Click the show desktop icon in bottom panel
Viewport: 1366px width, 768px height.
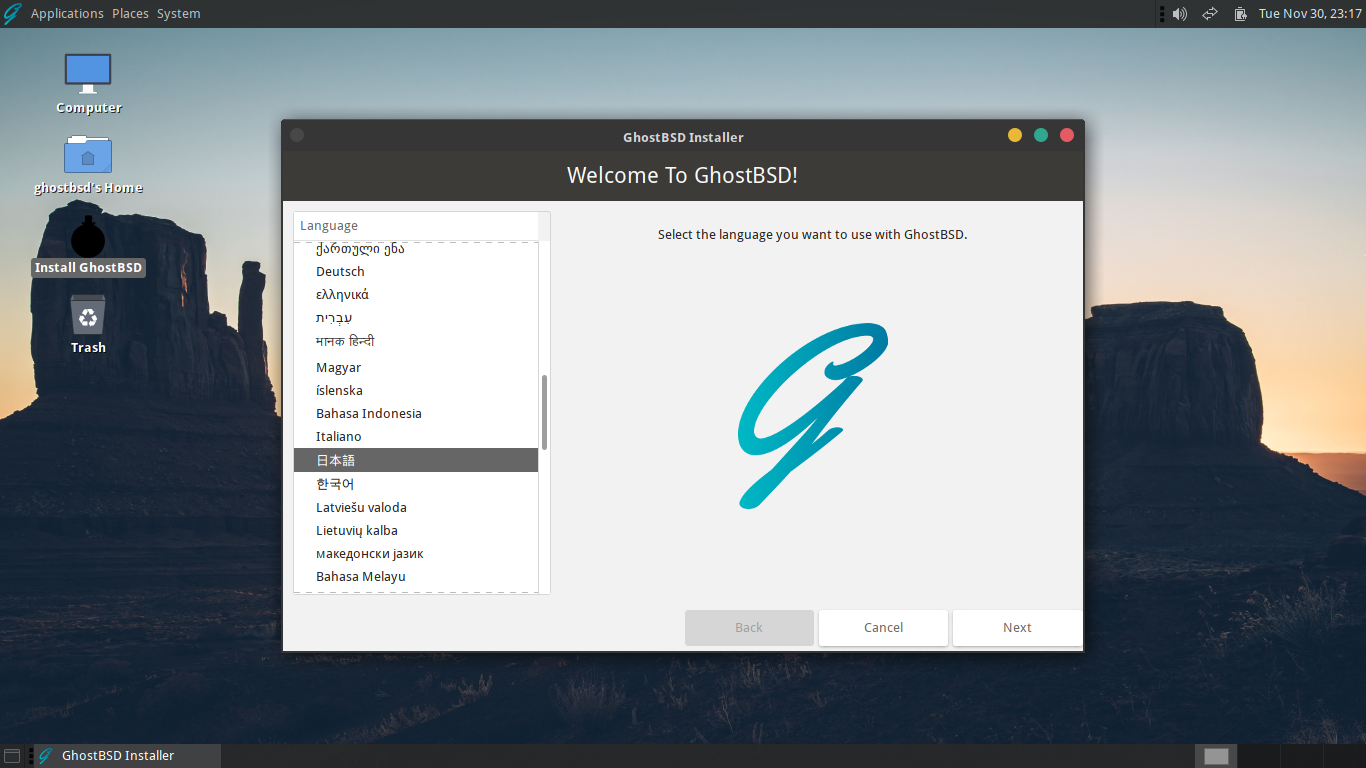[x=12, y=756]
